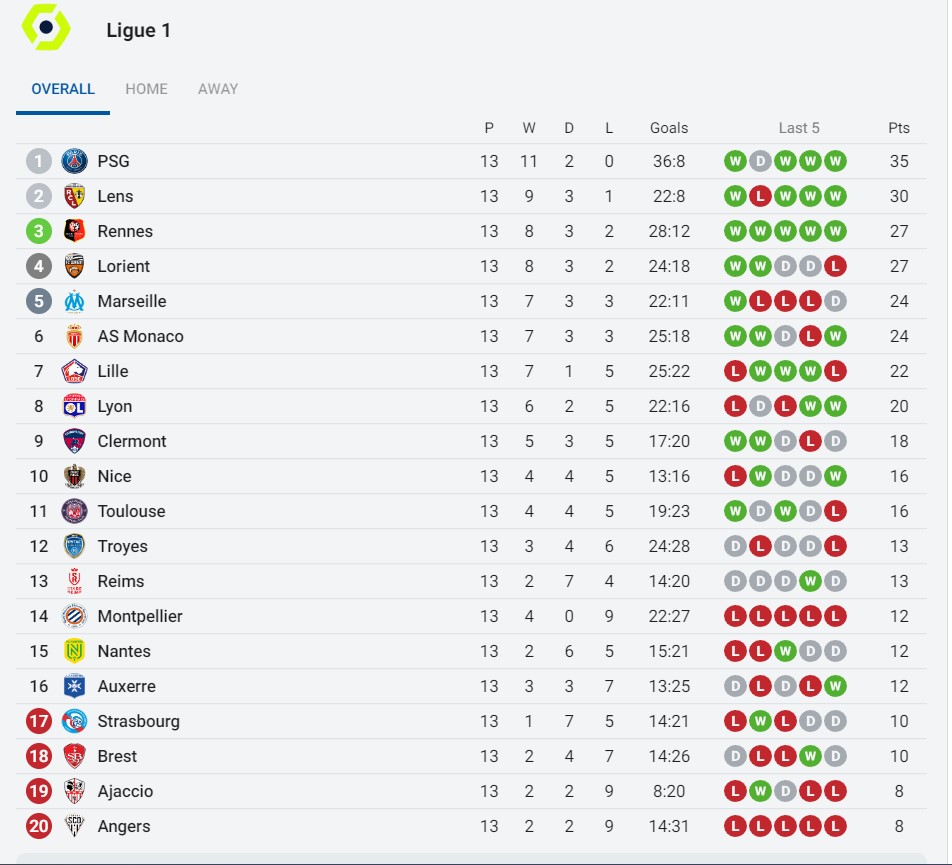Click the Ligue 1 league logo
This screenshot has width=952, height=865.
pyautogui.click(x=46, y=27)
